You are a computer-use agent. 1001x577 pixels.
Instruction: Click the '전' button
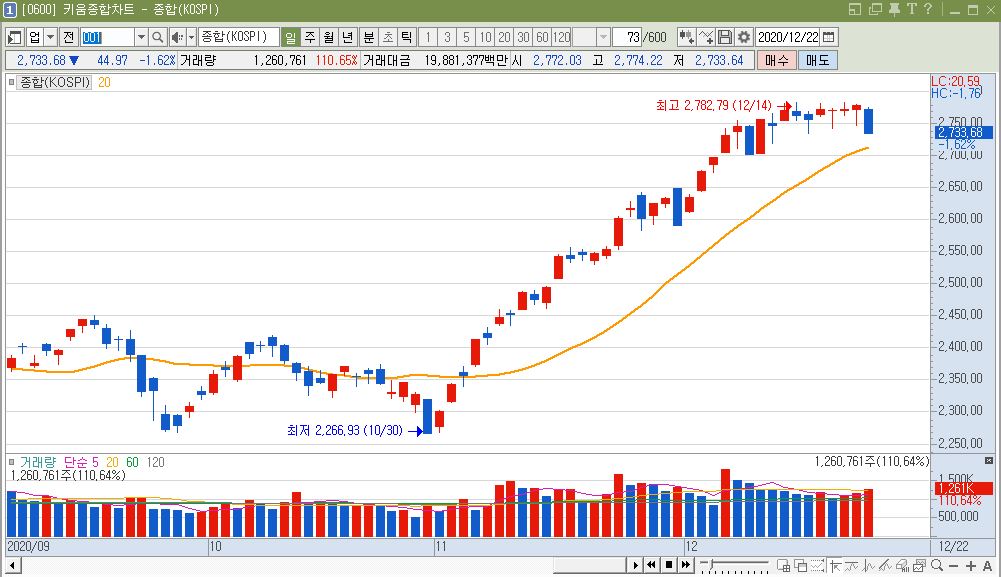pos(68,37)
